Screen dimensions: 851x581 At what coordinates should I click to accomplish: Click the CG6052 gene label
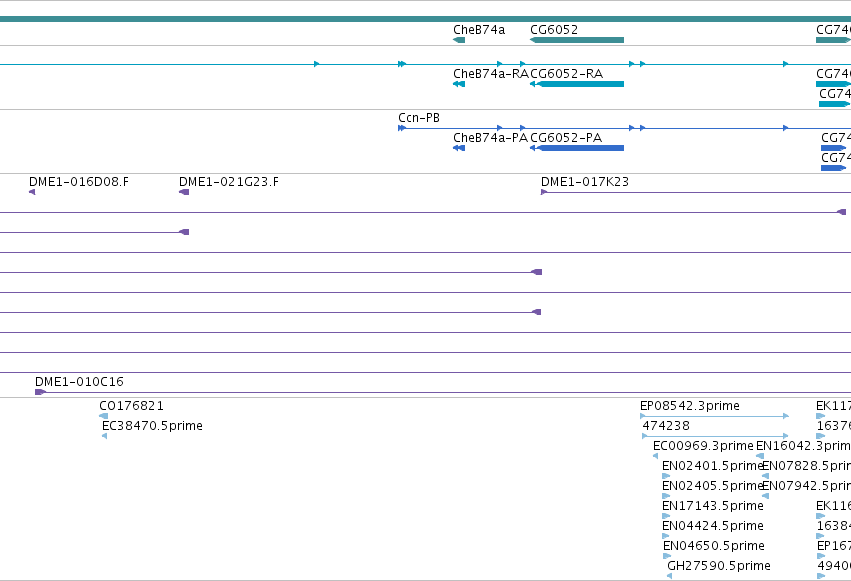554,30
